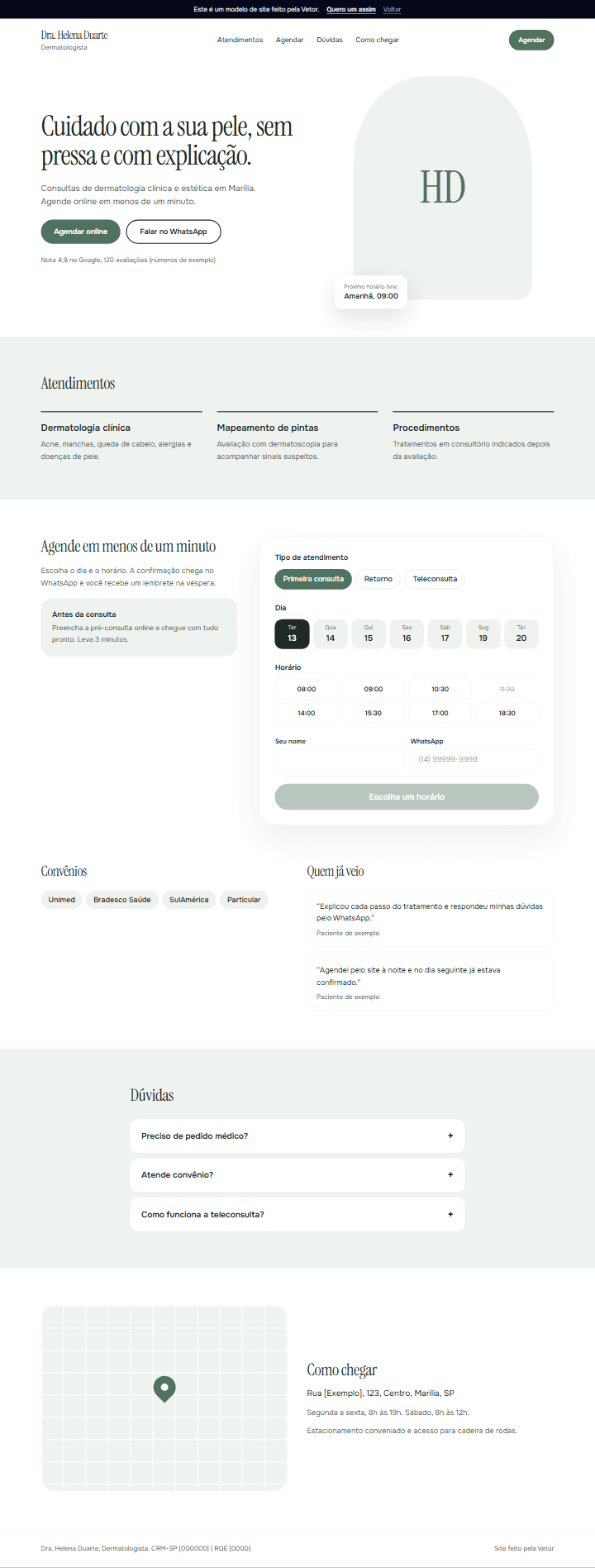Image resolution: width=595 pixels, height=1568 pixels.
Task: Choose day Ter 13
Action: click(x=292, y=634)
